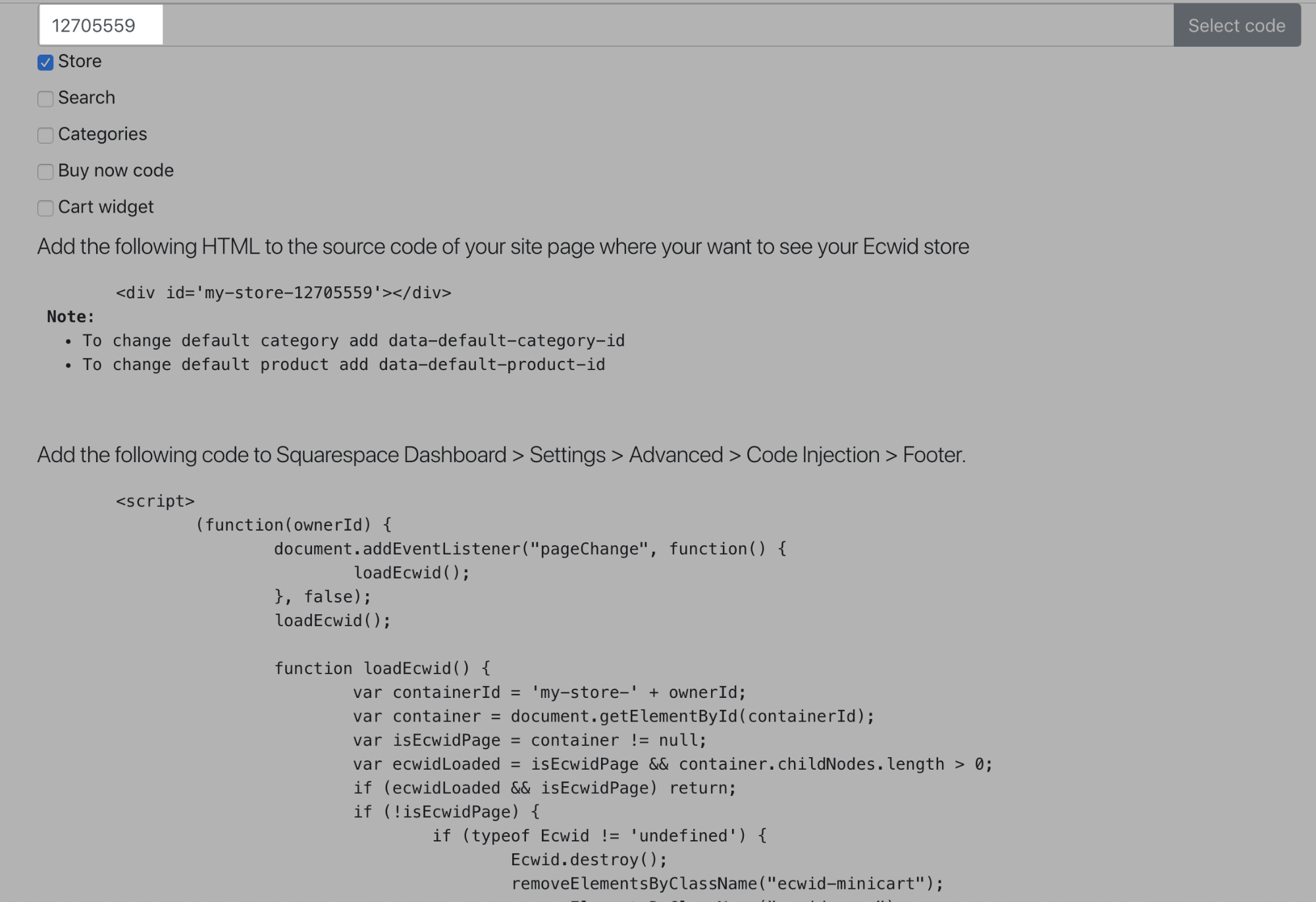
Task: Click the 'Add the following HTML' heading
Action: tap(503, 246)
